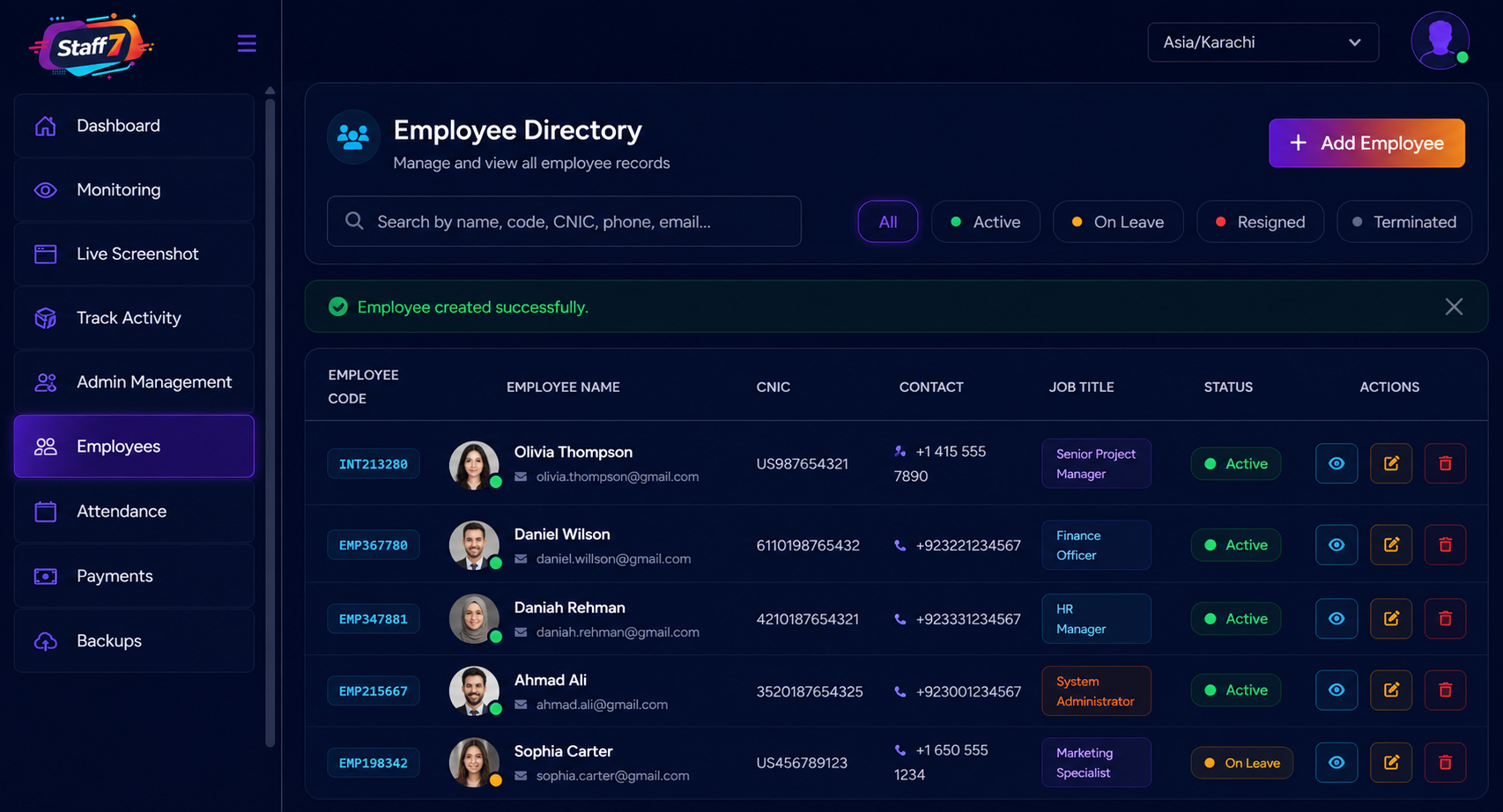The height and width of the screenshot is (812, 1503).
Task: Delete Olivia Thompson's record
Action: click(x=1445, y=463)
